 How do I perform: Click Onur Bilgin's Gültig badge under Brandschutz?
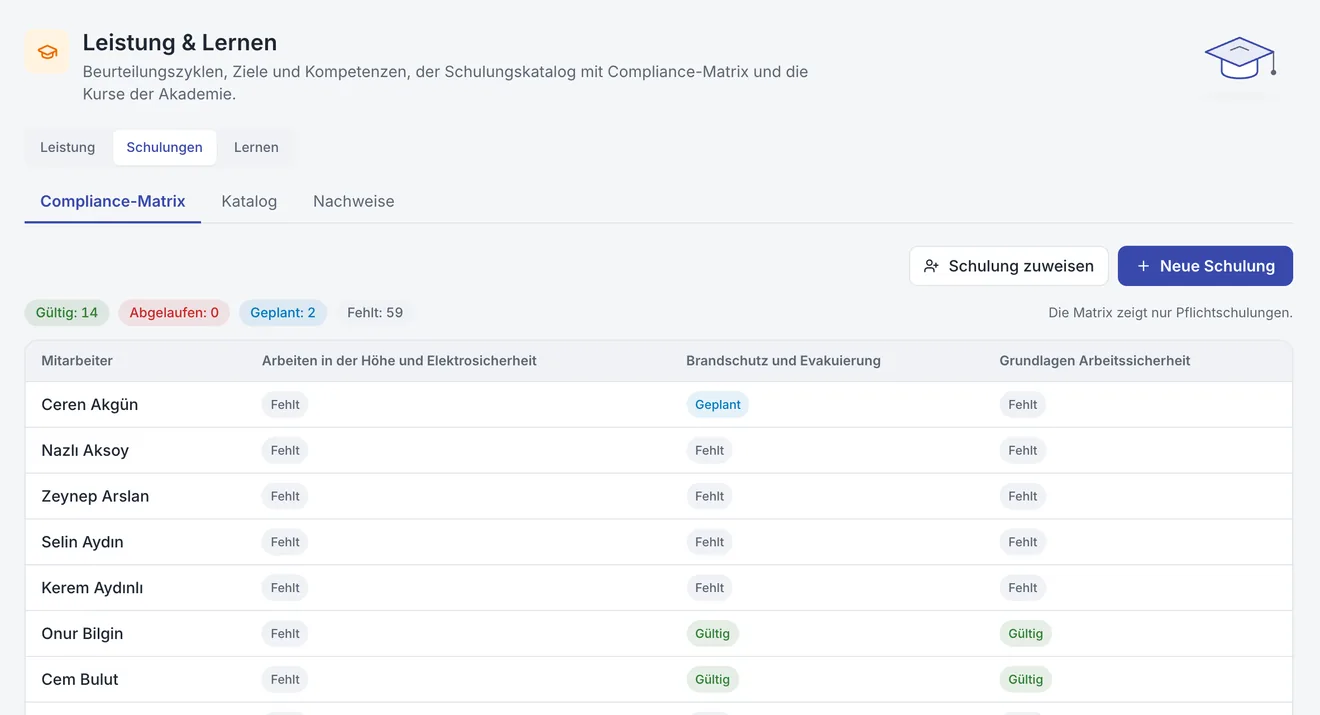pos(712,634)
